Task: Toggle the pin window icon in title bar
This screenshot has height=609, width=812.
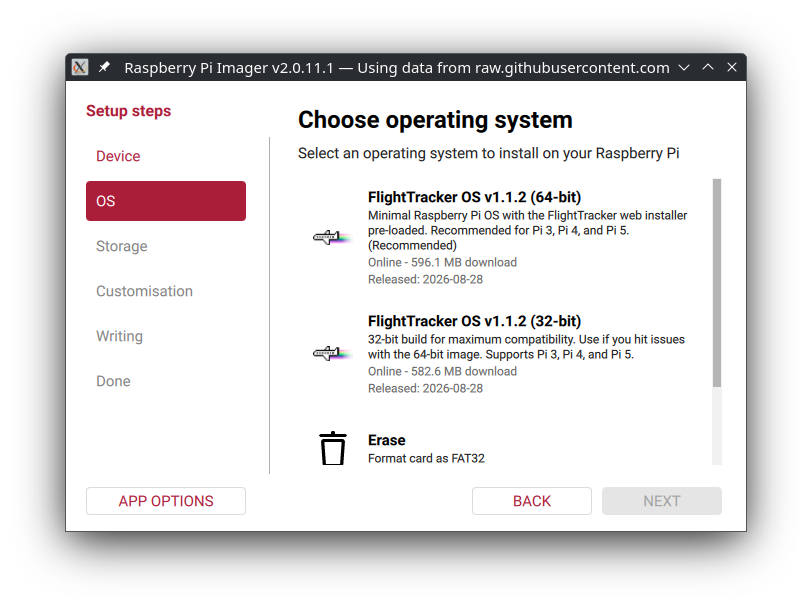Action: tap(104, 67)
